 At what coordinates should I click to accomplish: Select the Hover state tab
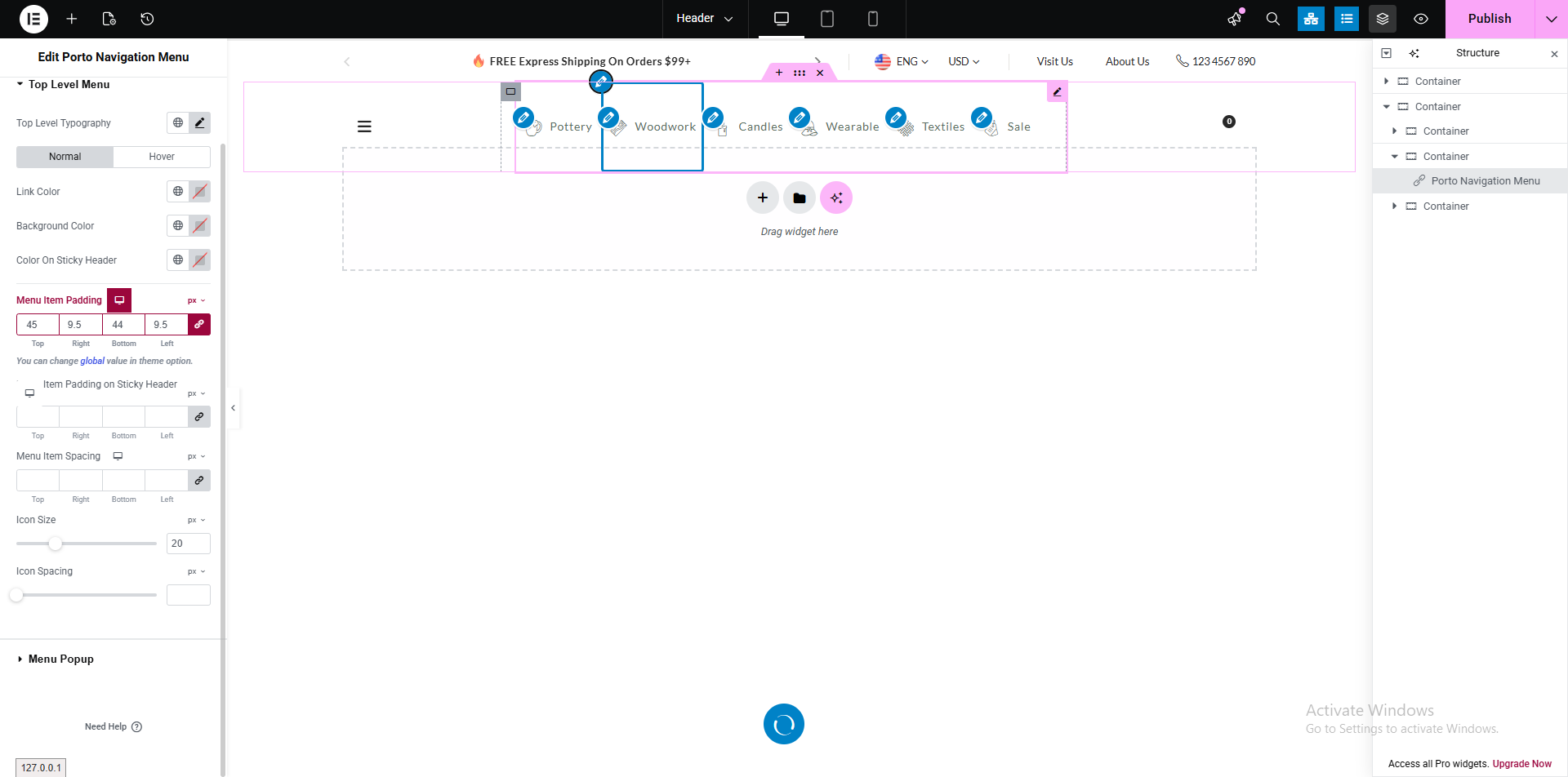(162, 157)
